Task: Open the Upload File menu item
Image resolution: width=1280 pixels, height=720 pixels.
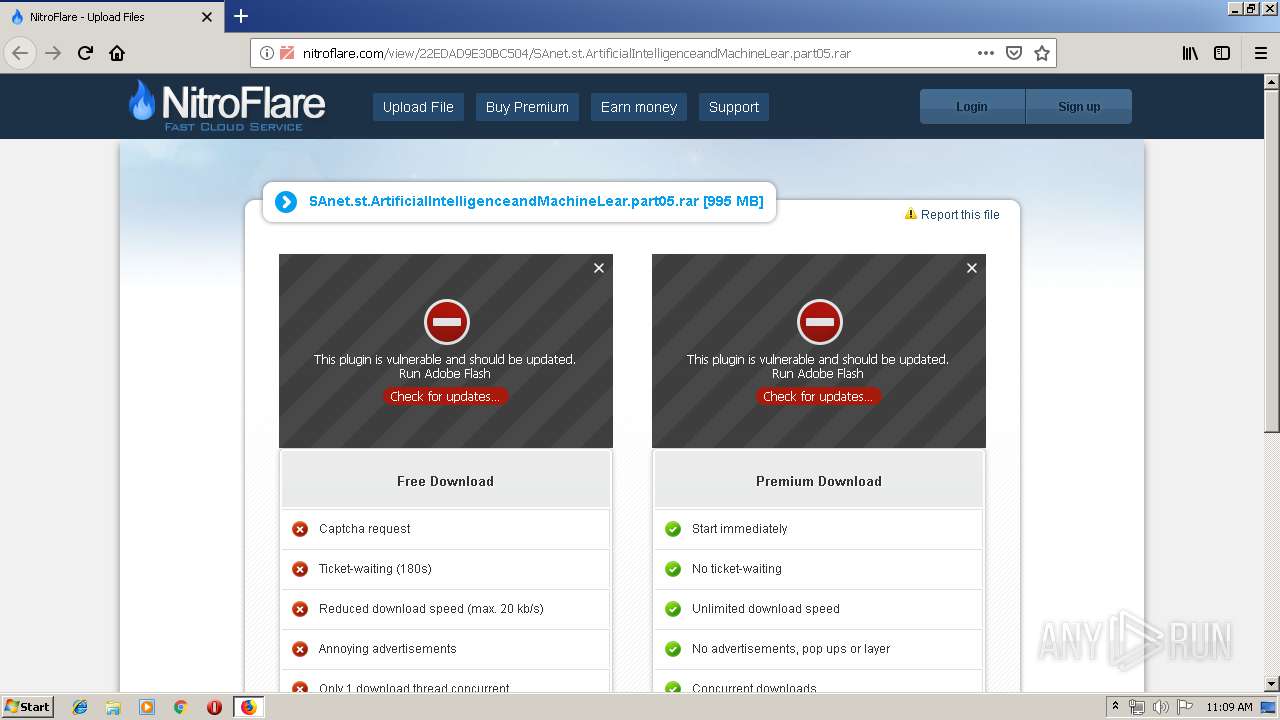Action: (418, 107)
